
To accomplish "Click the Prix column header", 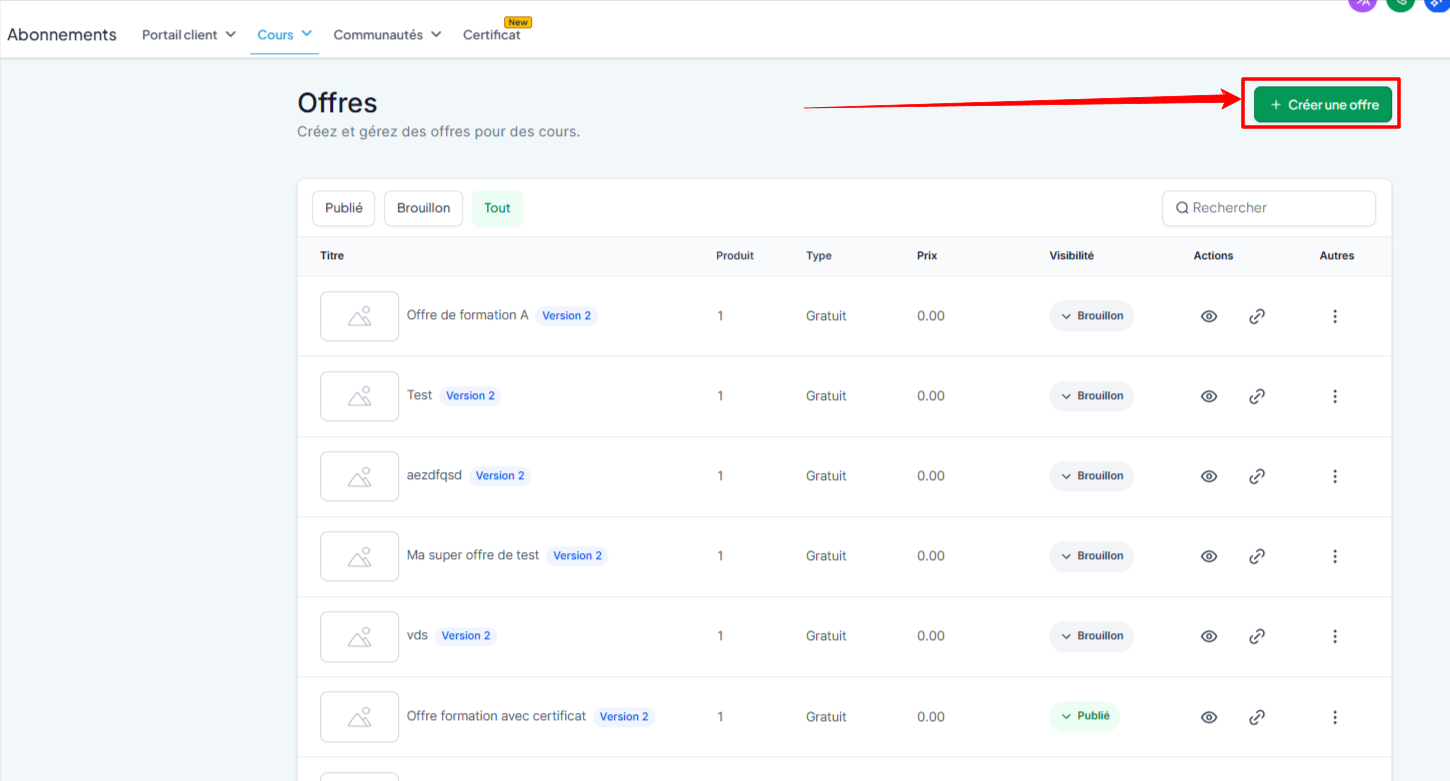I will click(927, 256).
